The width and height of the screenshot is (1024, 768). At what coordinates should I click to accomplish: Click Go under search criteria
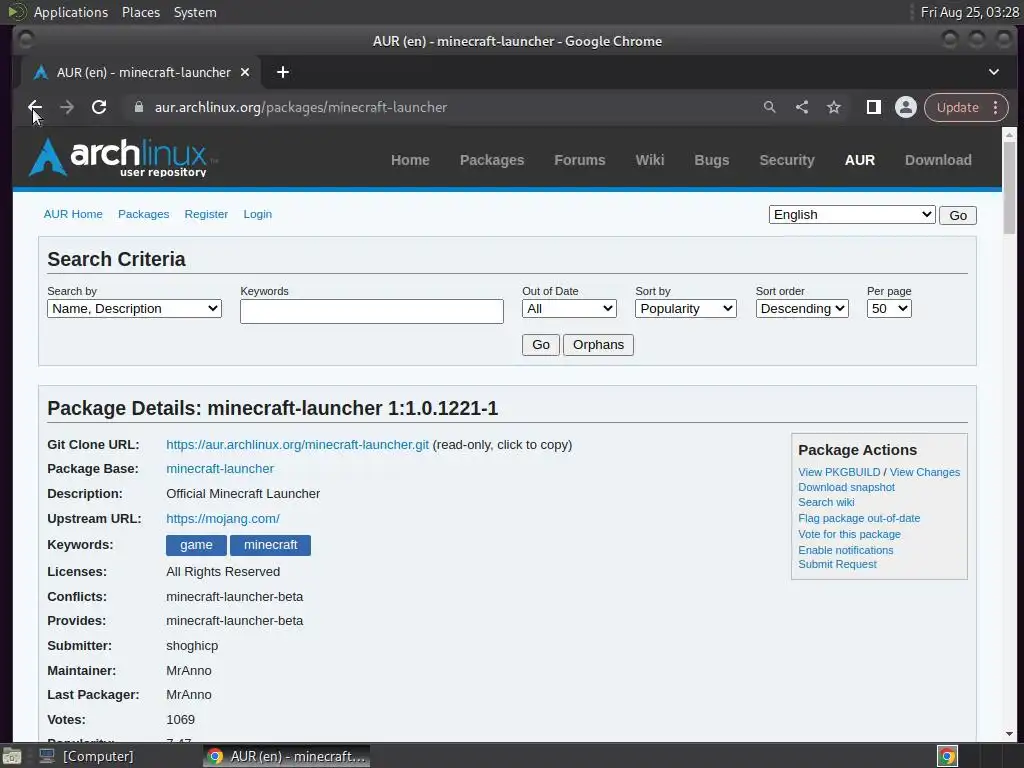pyautogui.click(x=541, y=345)
